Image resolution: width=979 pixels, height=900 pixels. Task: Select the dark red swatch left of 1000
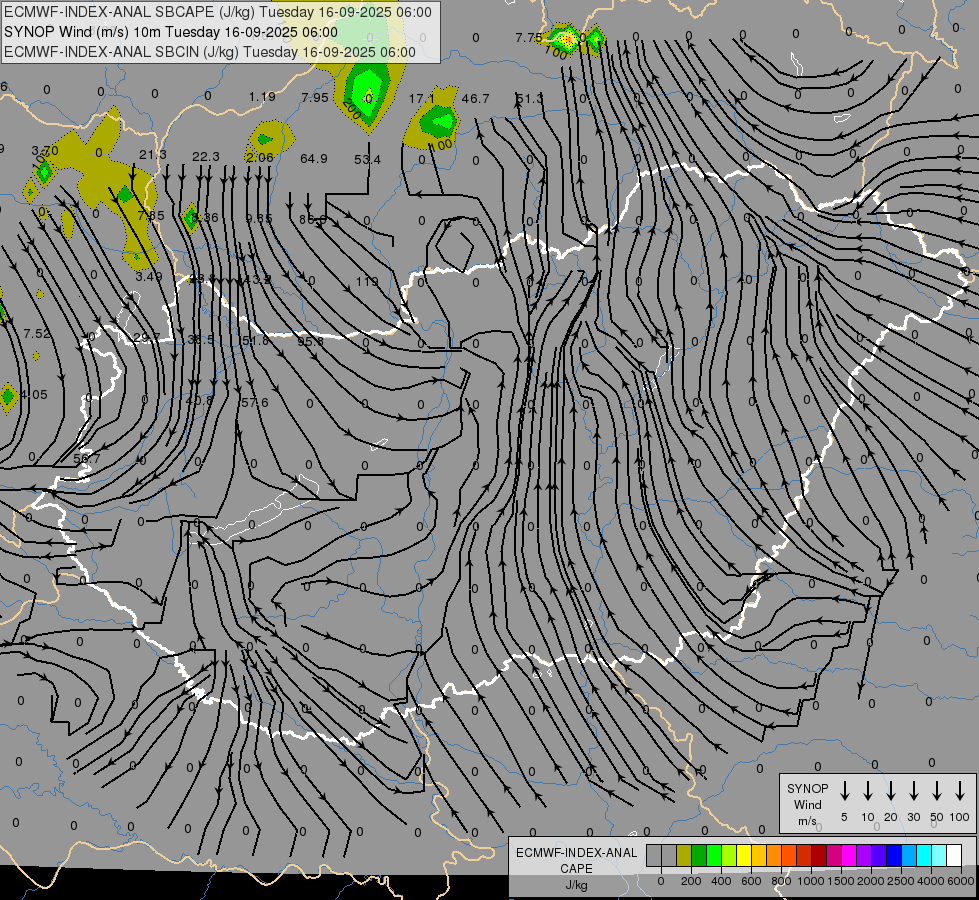(x=819, y=856)
